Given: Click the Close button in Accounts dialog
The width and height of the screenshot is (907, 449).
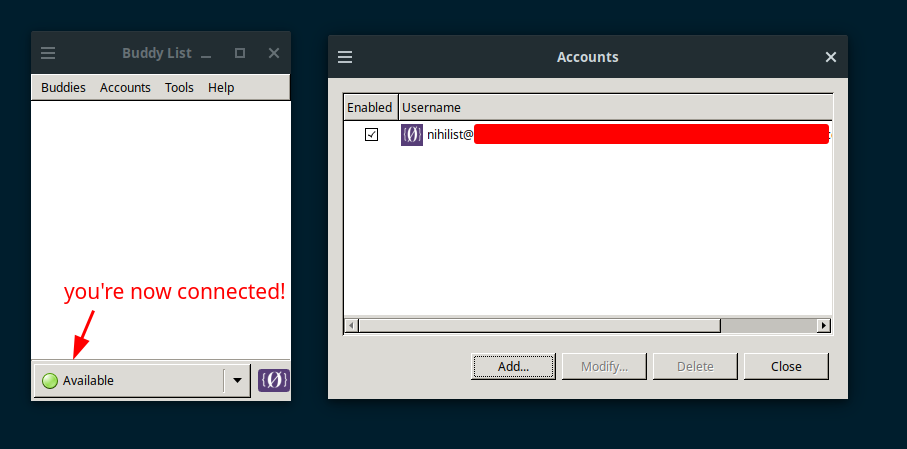Looking at the screenshot, I should point(786,366).
